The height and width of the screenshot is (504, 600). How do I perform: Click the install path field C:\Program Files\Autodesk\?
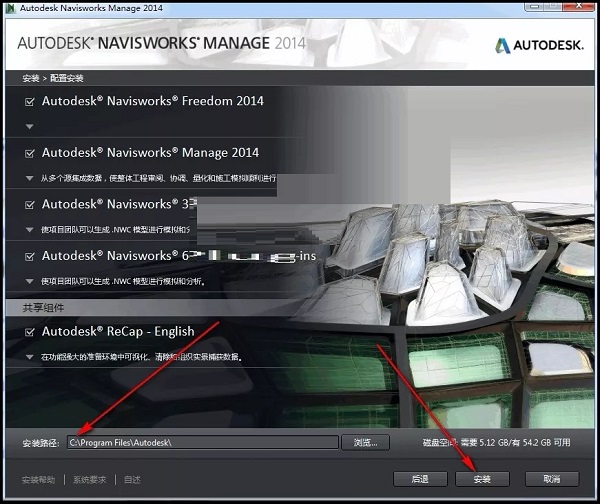point(203,443)
